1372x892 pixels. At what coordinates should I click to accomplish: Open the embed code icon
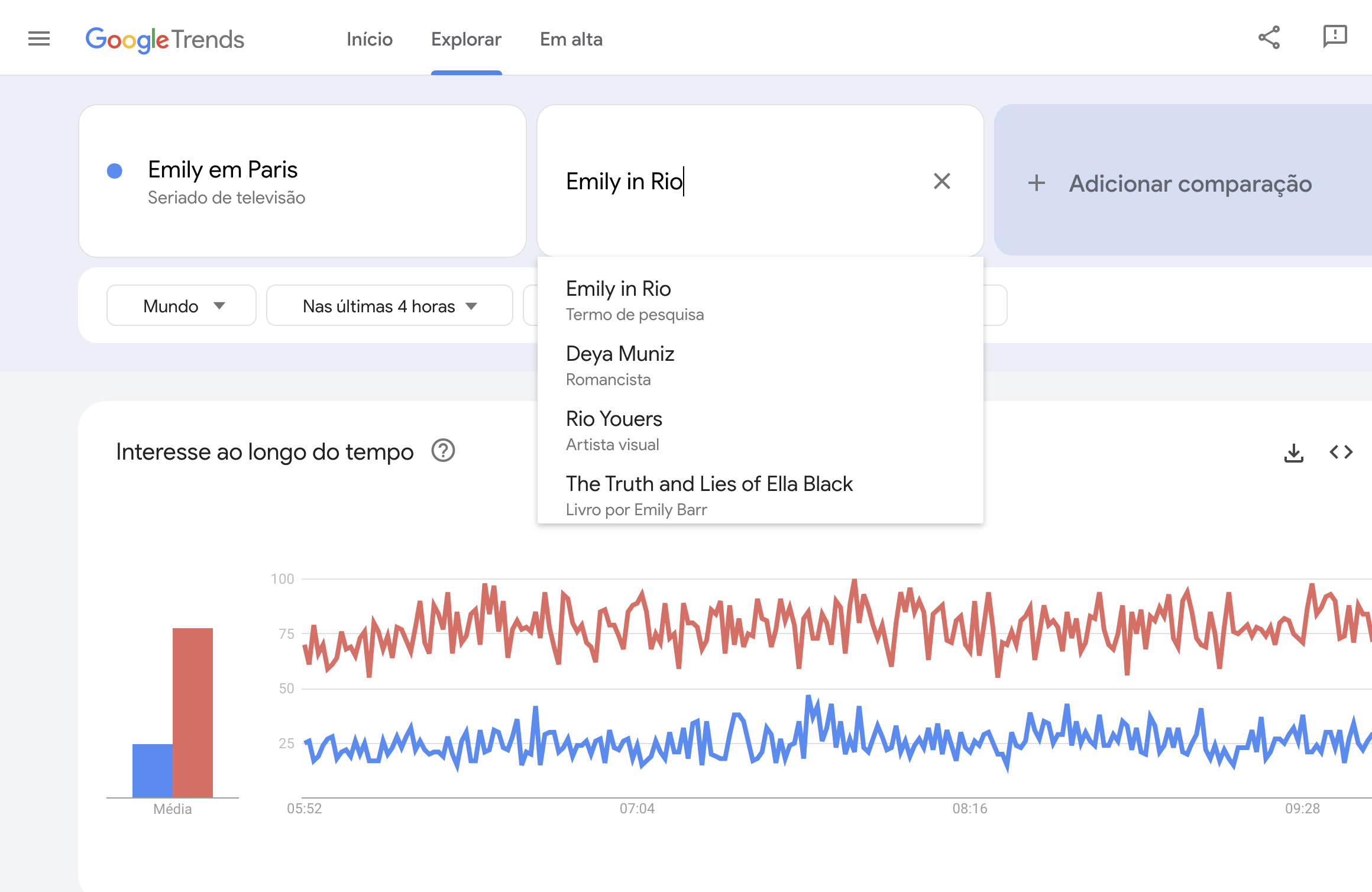pyautogui.click(x=1341, y=453)
